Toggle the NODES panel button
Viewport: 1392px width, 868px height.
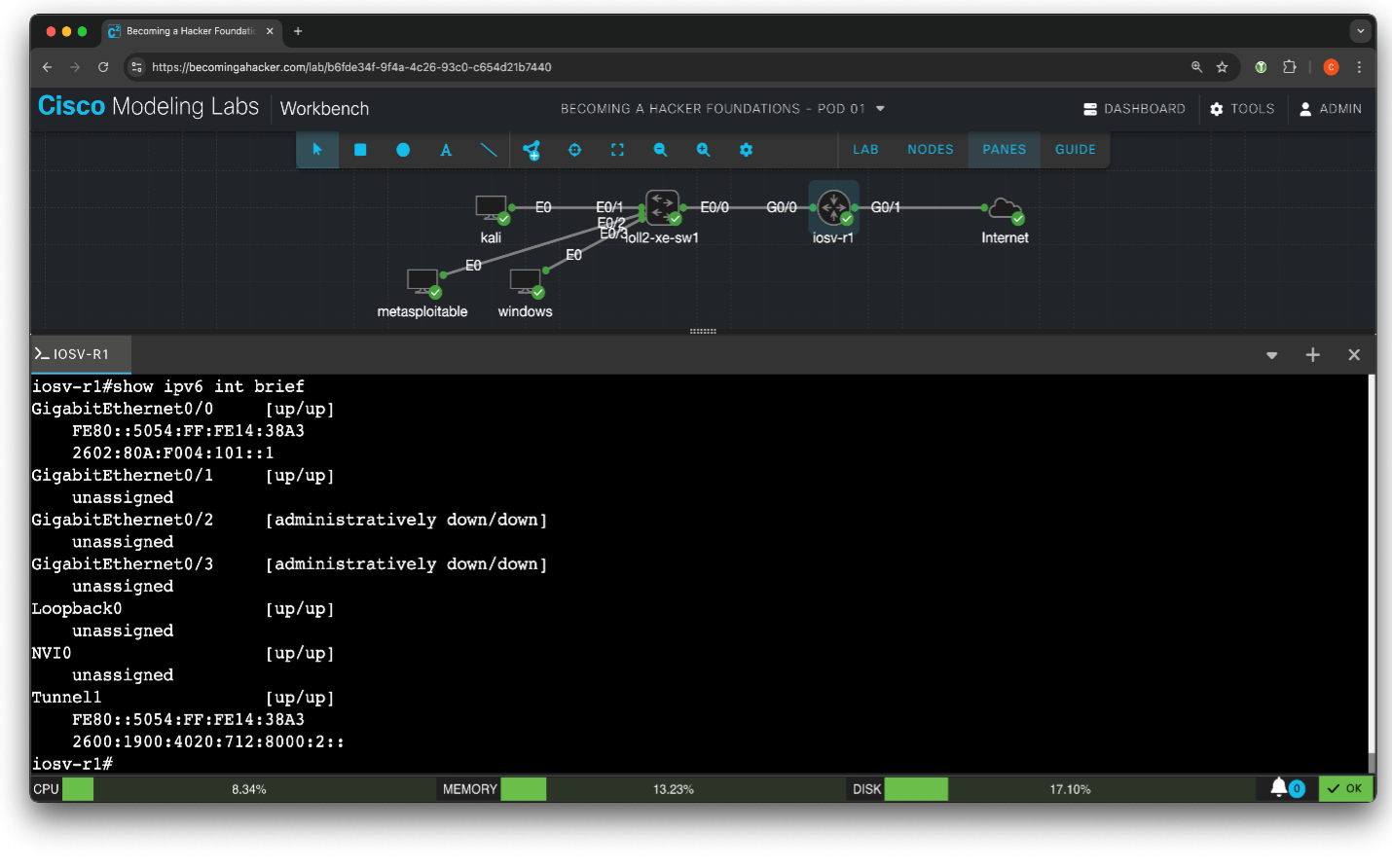930,150
